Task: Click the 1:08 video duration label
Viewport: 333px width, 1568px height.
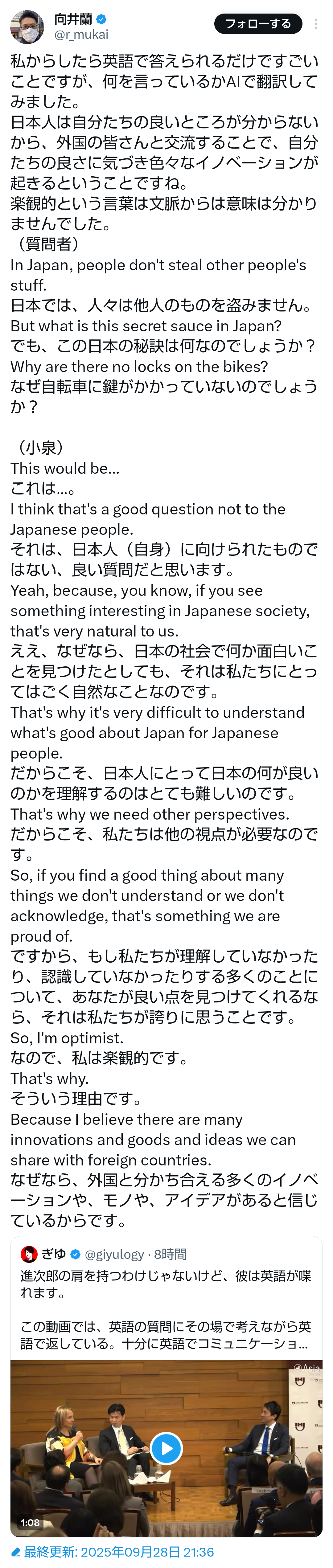Action: click(x=31, y=1522)
